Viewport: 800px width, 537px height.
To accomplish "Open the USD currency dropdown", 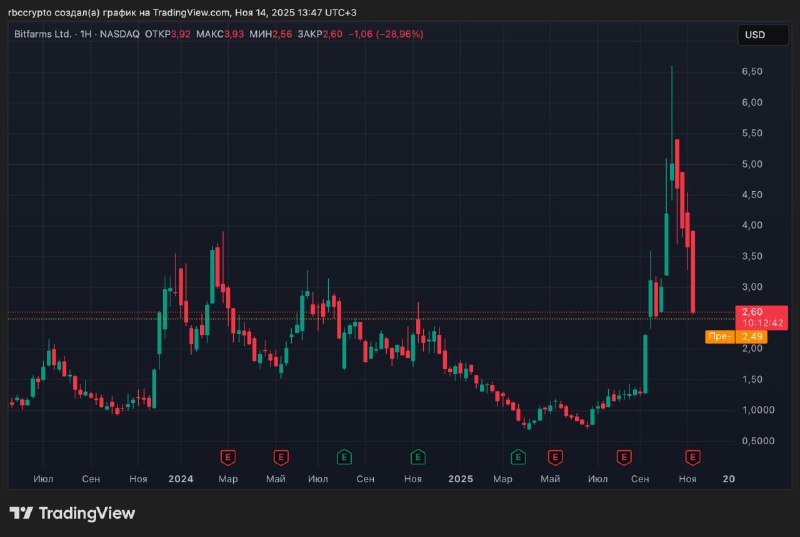I will pos(755,35).
